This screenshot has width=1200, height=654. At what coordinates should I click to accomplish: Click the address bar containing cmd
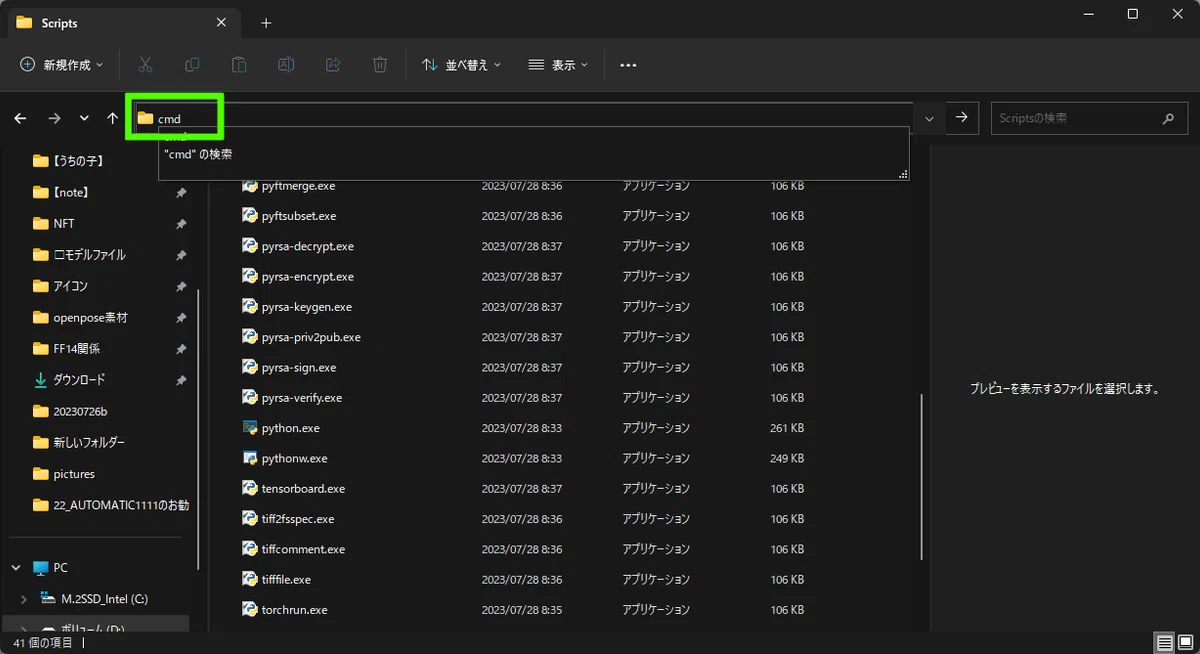523,118
